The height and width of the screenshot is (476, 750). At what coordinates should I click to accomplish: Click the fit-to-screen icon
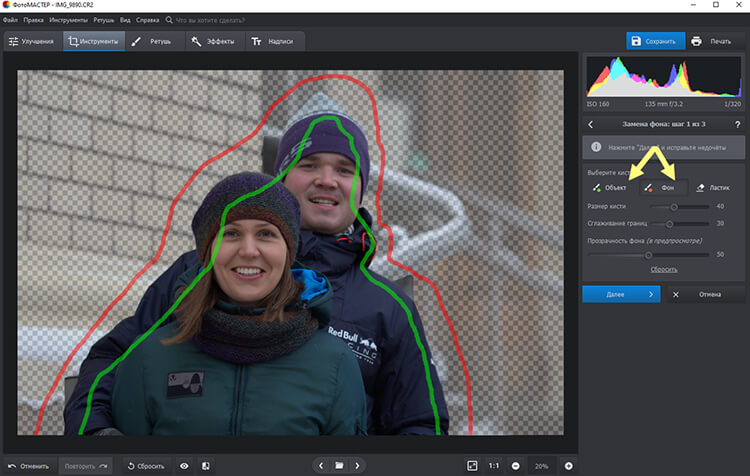[472, 466]
